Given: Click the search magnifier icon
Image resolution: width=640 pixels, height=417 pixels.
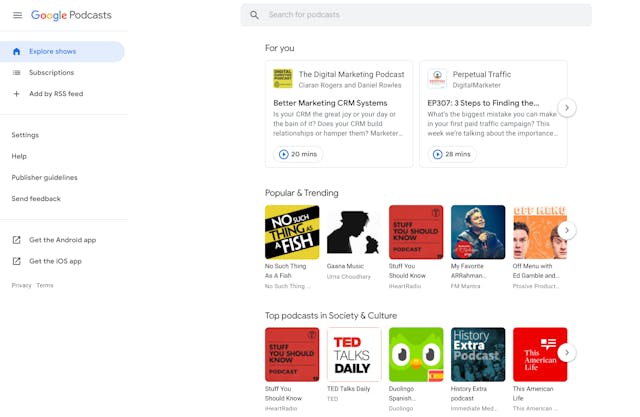Looking at the screenshot, I should (255, 15).
